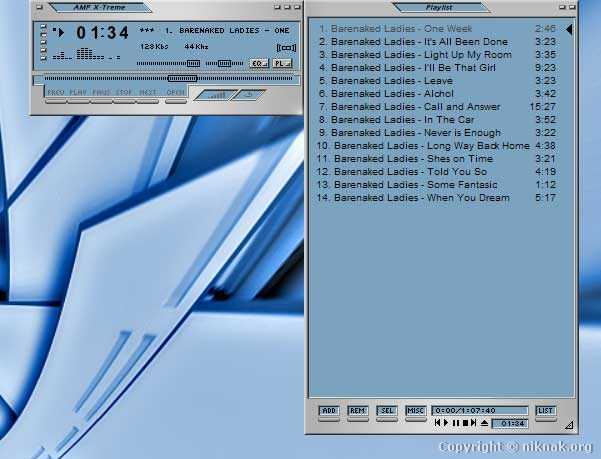This screenshot has height=459, width=601.
Task: Select playlist track 'I'll Be That Girl'
Action: click(437, 68)
